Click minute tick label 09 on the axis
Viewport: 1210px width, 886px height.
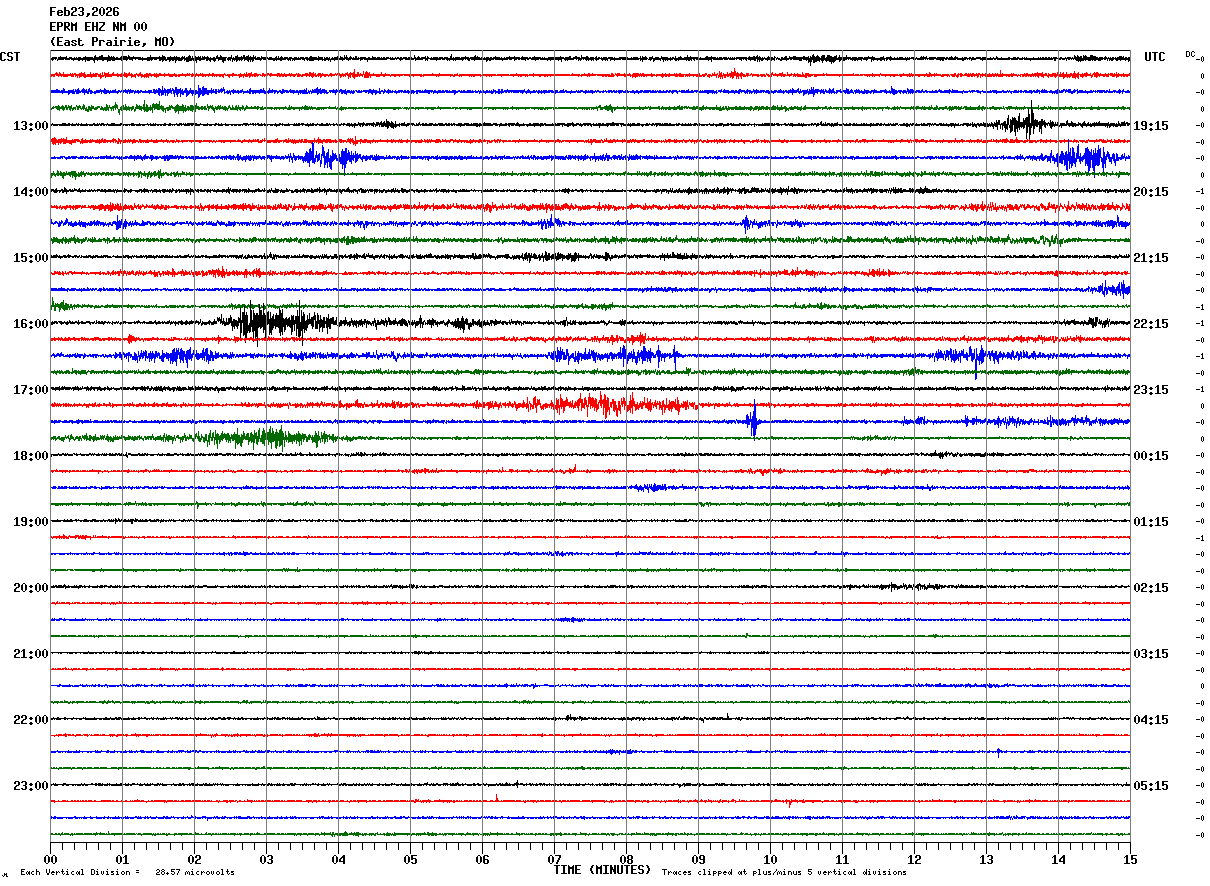(x=698, y=859)
